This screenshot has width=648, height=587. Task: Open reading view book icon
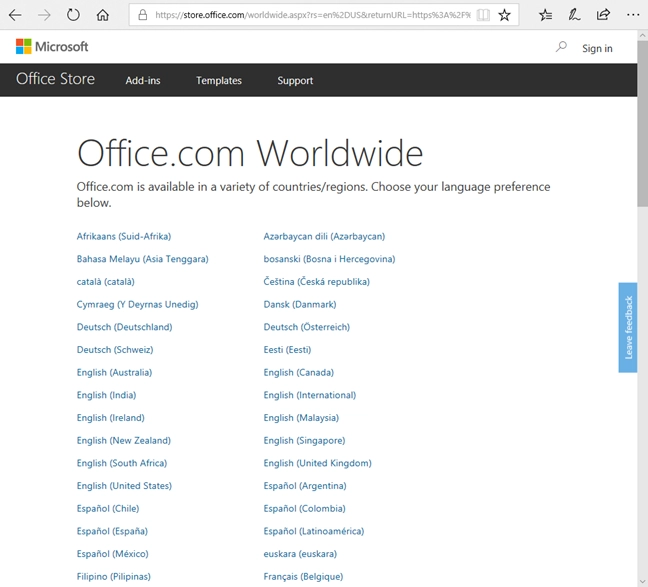click(x=483, y=15)
